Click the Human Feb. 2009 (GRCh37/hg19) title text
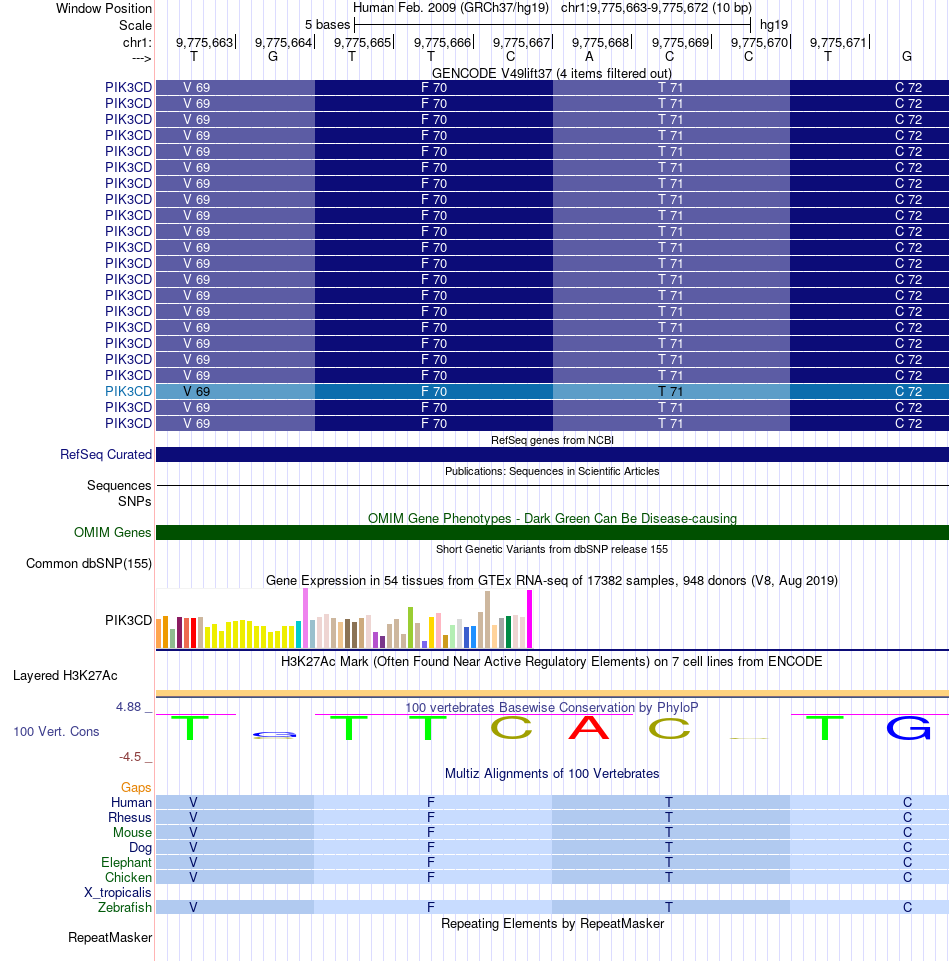This screenshot has height=961, width=950. point(450,8)
